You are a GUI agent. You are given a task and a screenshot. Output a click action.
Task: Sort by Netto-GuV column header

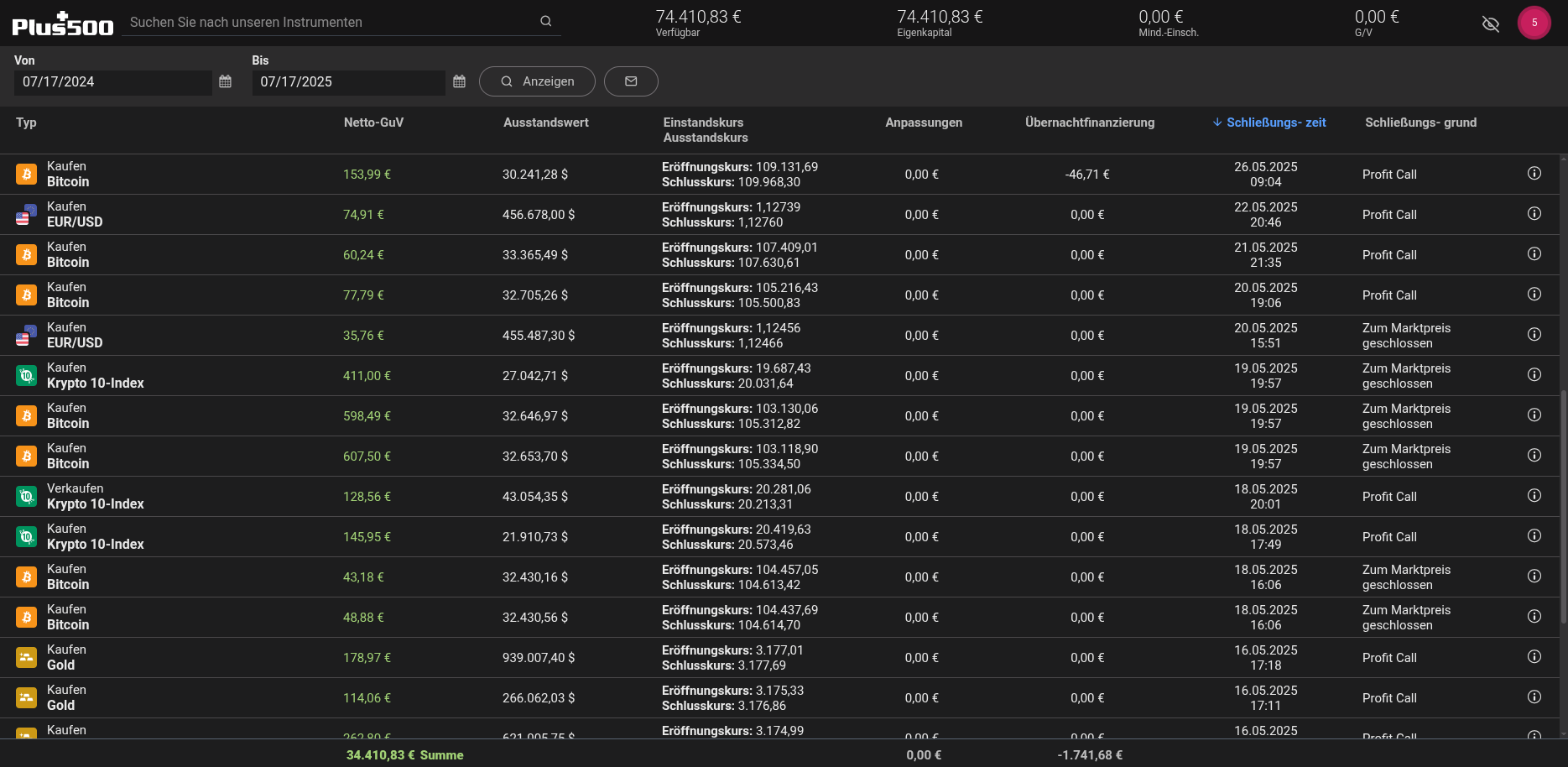pos(373,123)
